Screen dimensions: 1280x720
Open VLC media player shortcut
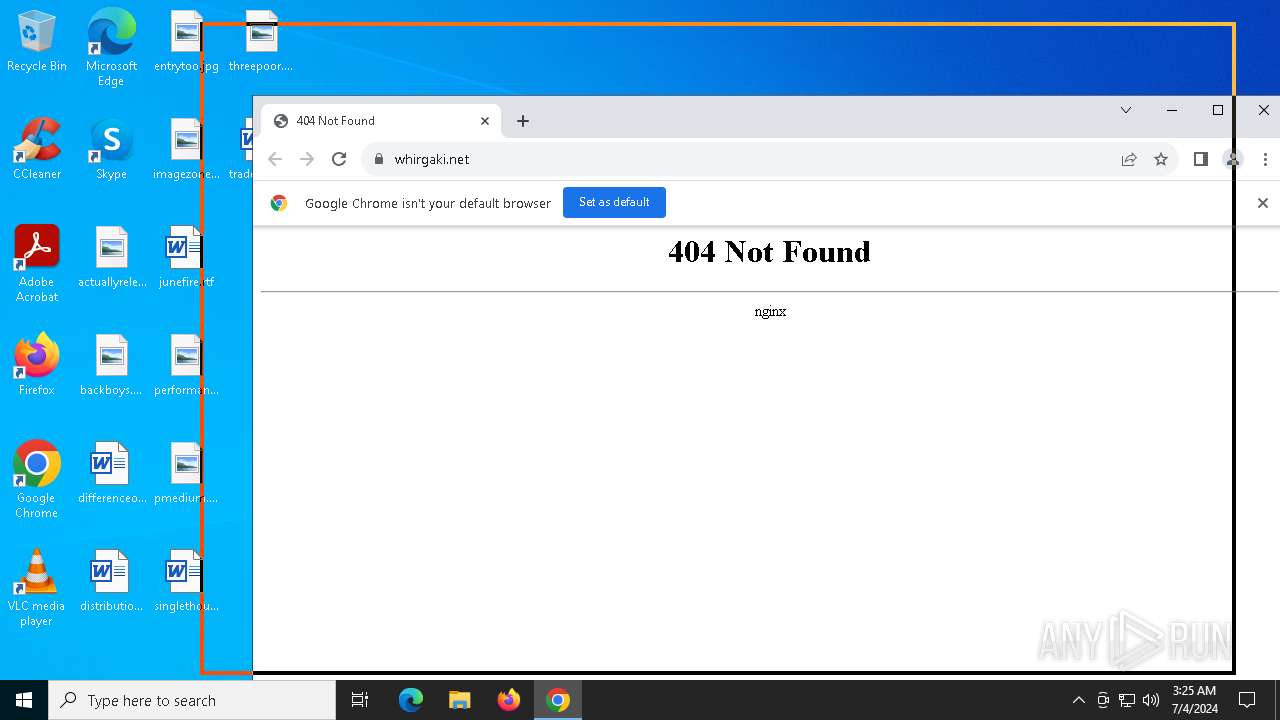37,587
